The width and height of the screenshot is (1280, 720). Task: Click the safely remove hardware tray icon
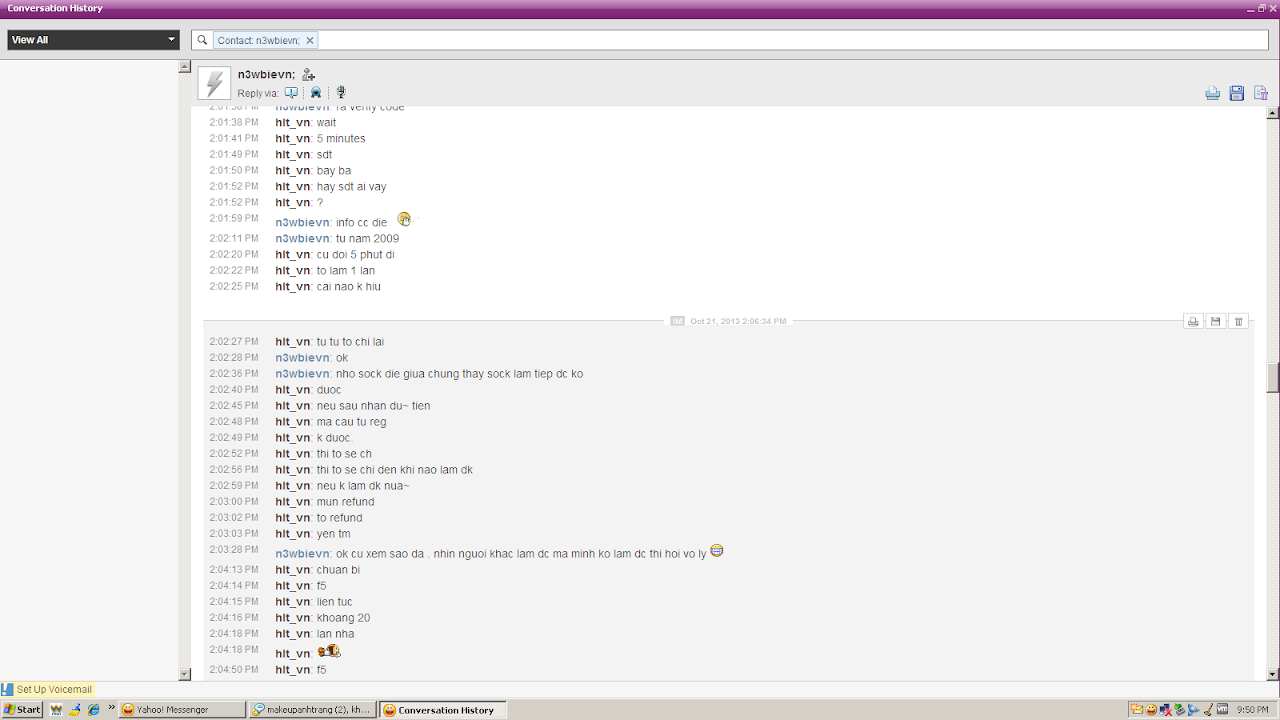pos(1179,709)
